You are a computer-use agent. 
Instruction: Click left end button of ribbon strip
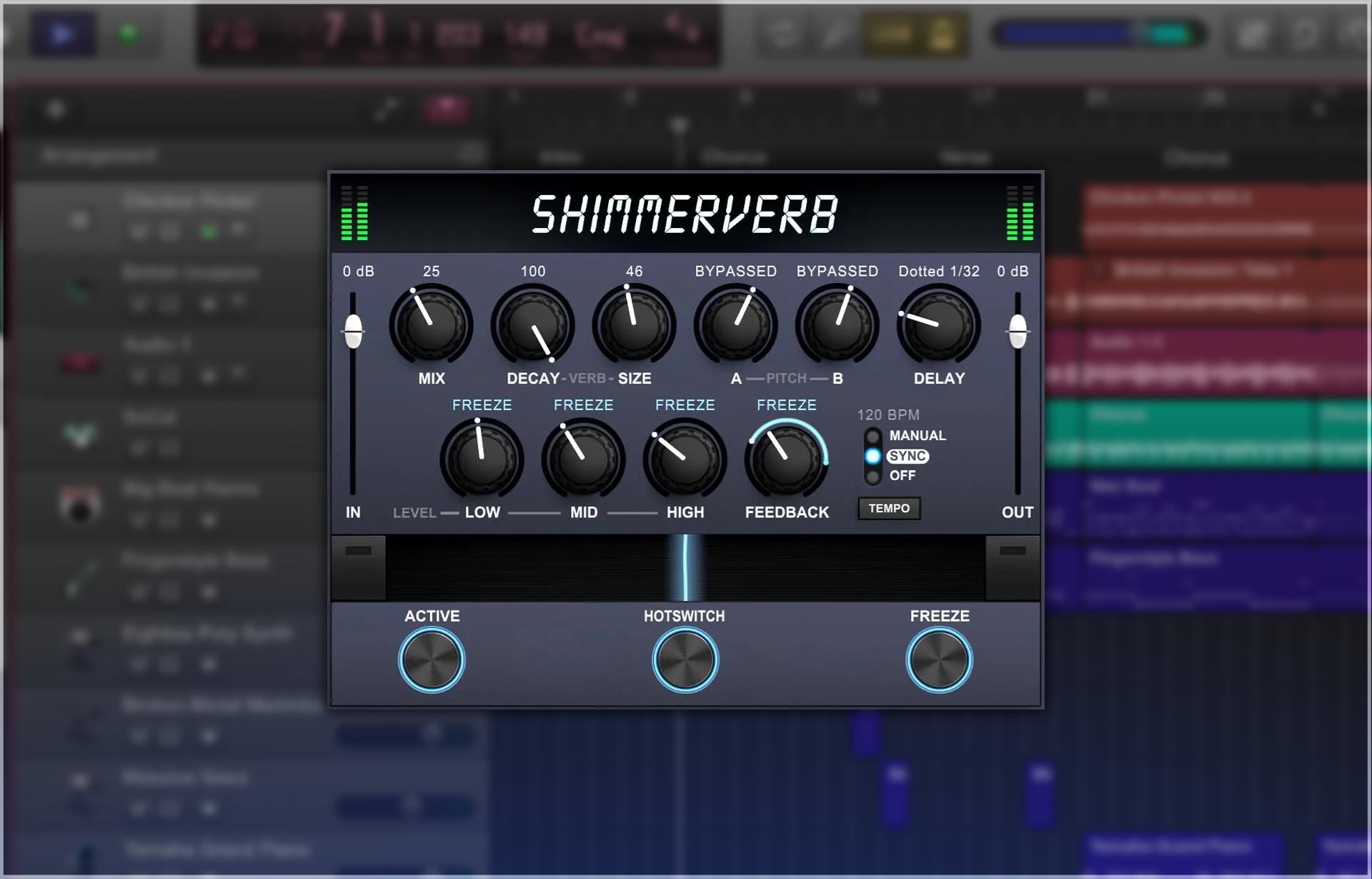pos(359,567)
